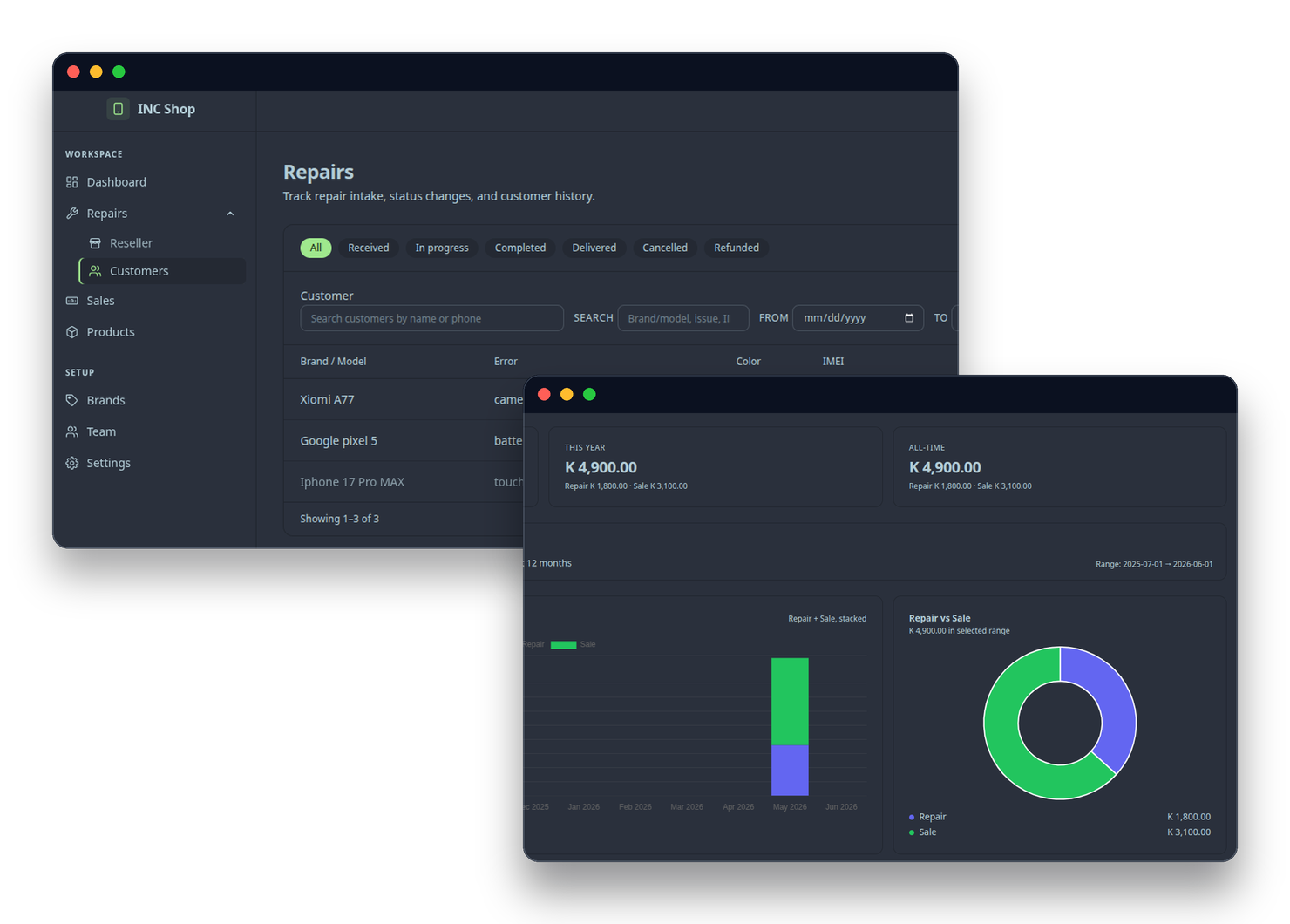The height and width of the screenshot is (924, 1290).
Task: Click the Brand/model search input
Action: click(x=683, y=318)
